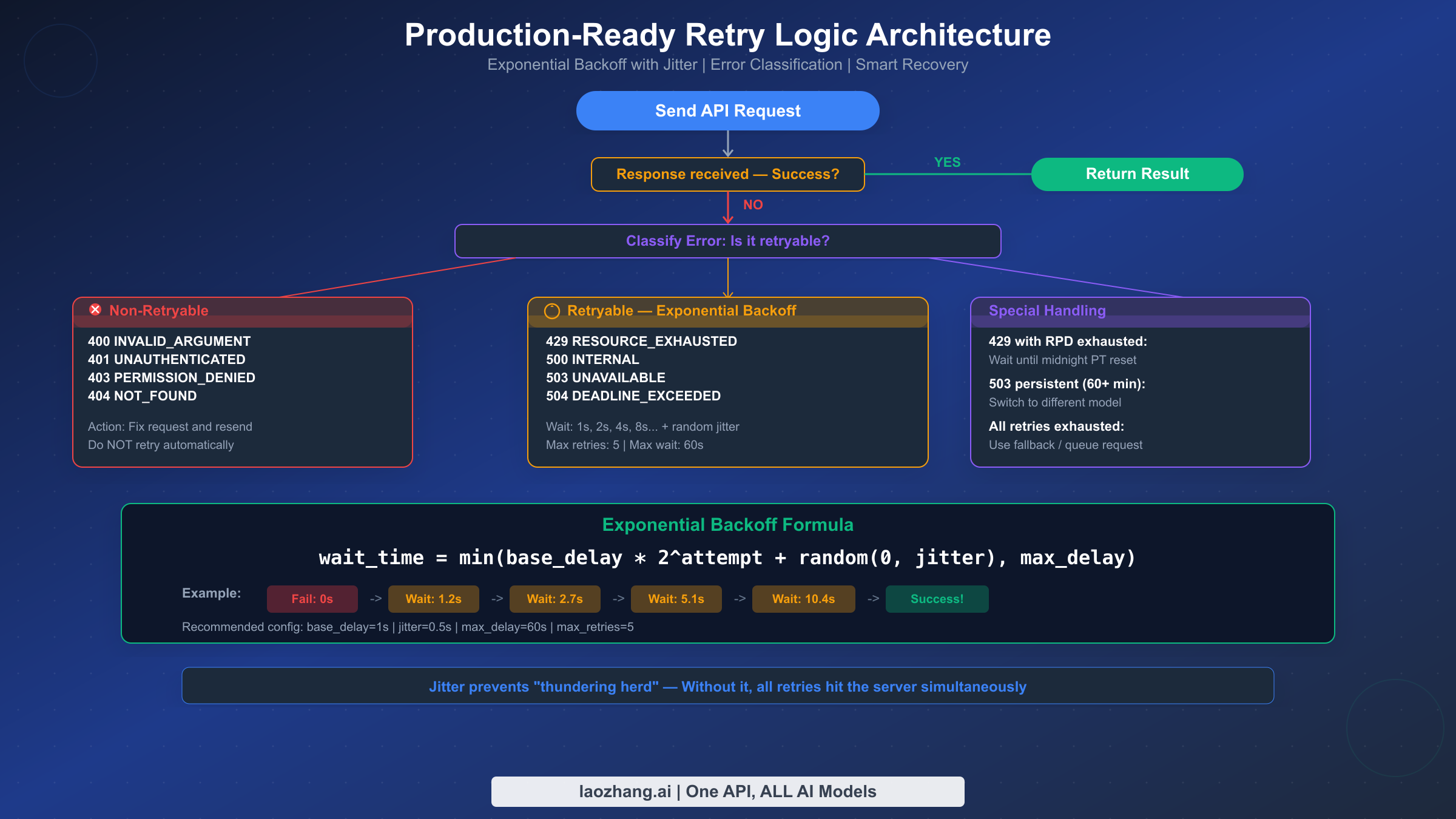Click the Response received — Success? node
Image resolution: width=1456 pixels, height=819 pixels.
(727, 174)
